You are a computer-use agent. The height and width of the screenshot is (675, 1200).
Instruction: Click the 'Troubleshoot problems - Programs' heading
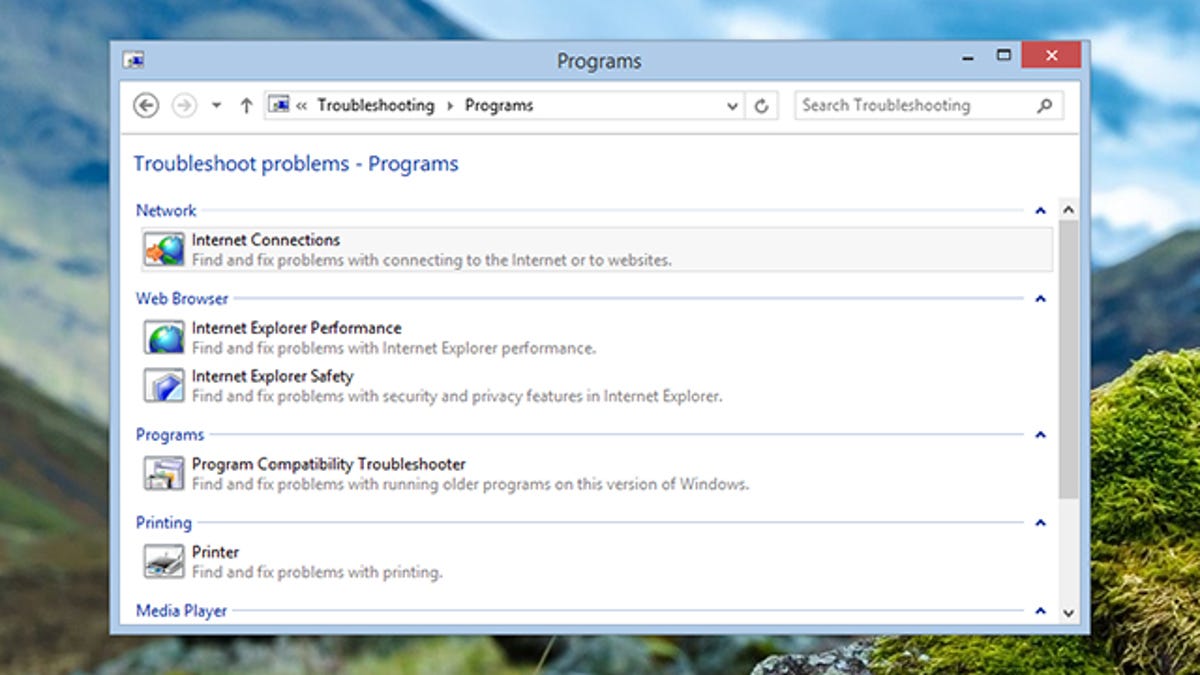tap(296, 164)
